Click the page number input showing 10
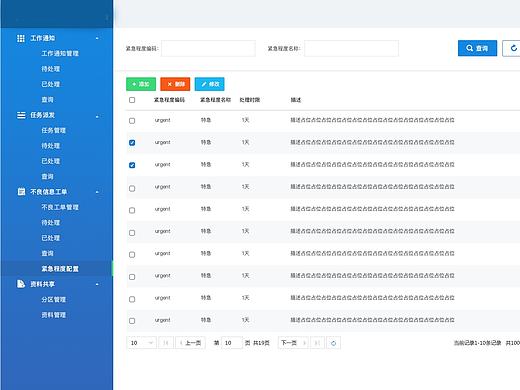The height and width of the screenshot is (390, 520). click(x=232, y=343)
